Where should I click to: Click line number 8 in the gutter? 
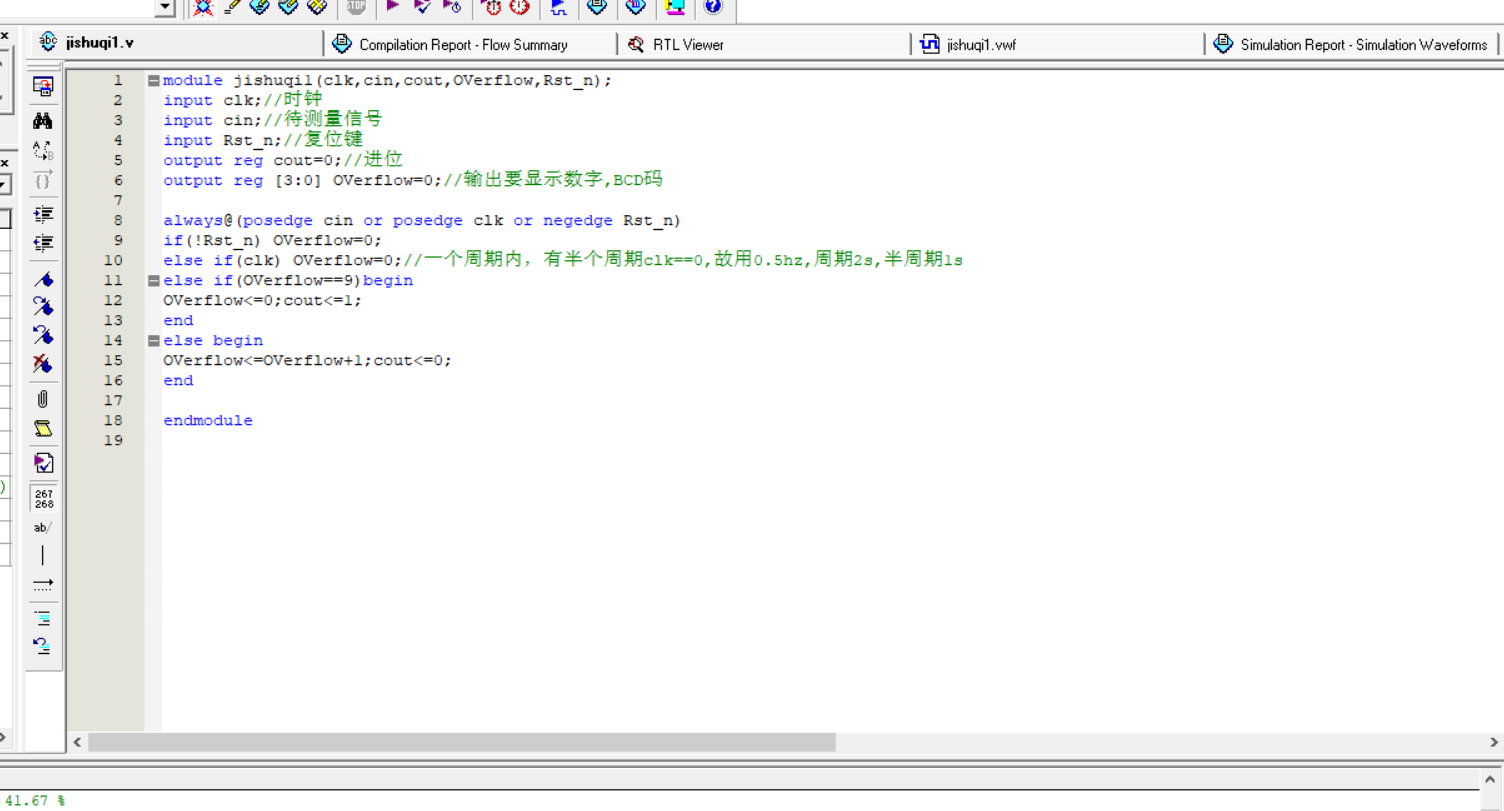[x=118, y=220]
